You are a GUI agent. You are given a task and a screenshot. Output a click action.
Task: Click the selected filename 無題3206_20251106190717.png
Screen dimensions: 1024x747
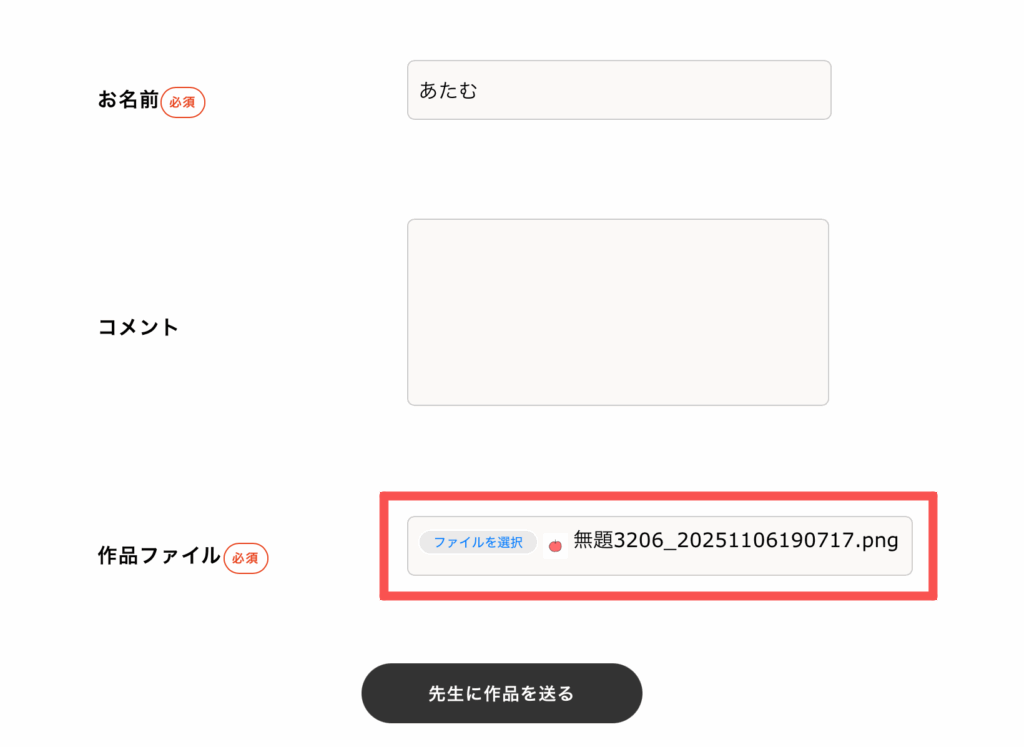[735, 541]
